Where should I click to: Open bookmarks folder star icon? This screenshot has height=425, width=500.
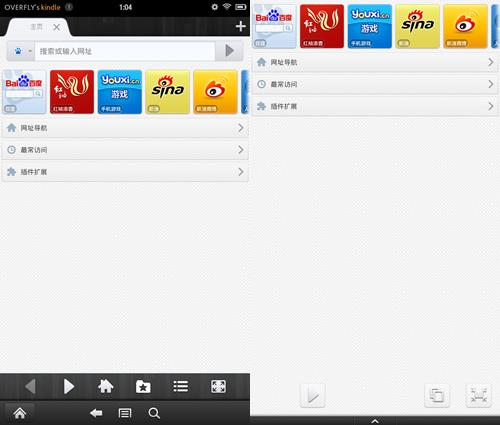click(143, 387)
